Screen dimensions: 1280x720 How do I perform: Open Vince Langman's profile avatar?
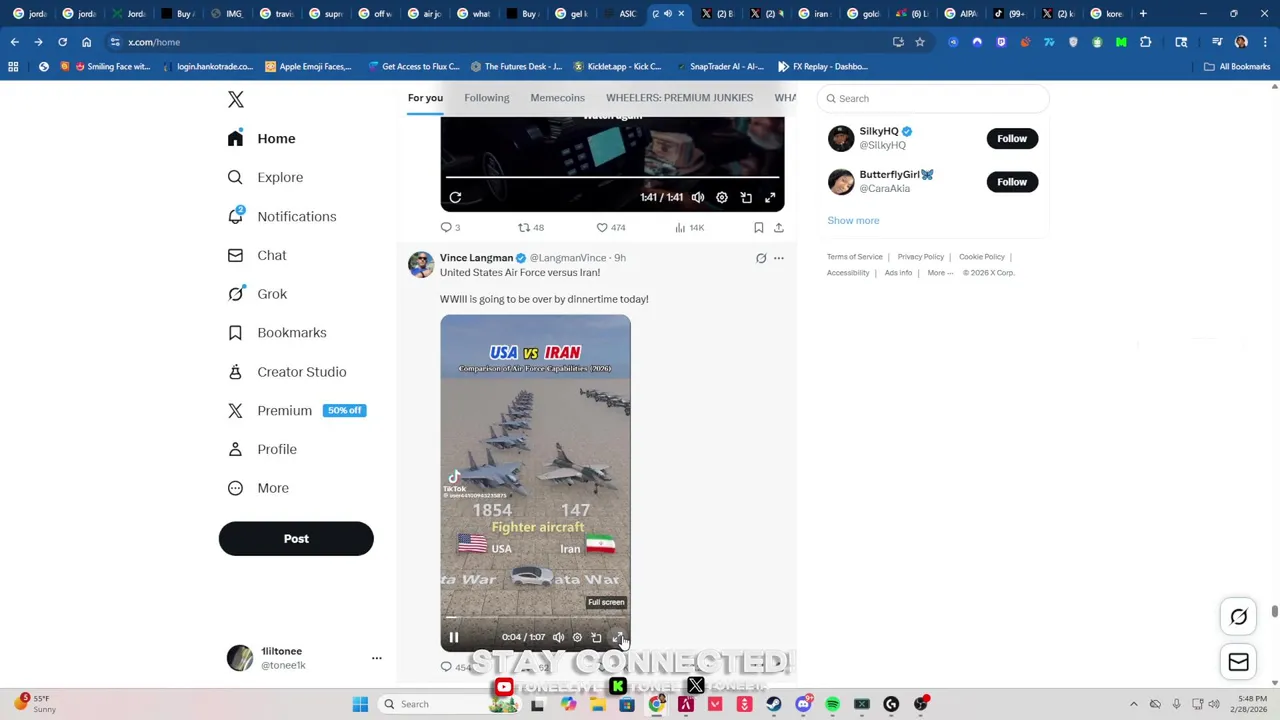421,264
